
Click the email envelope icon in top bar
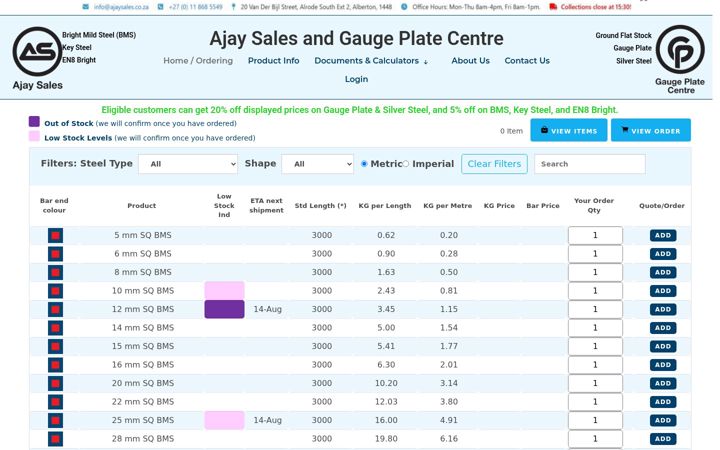pos(86,7)
